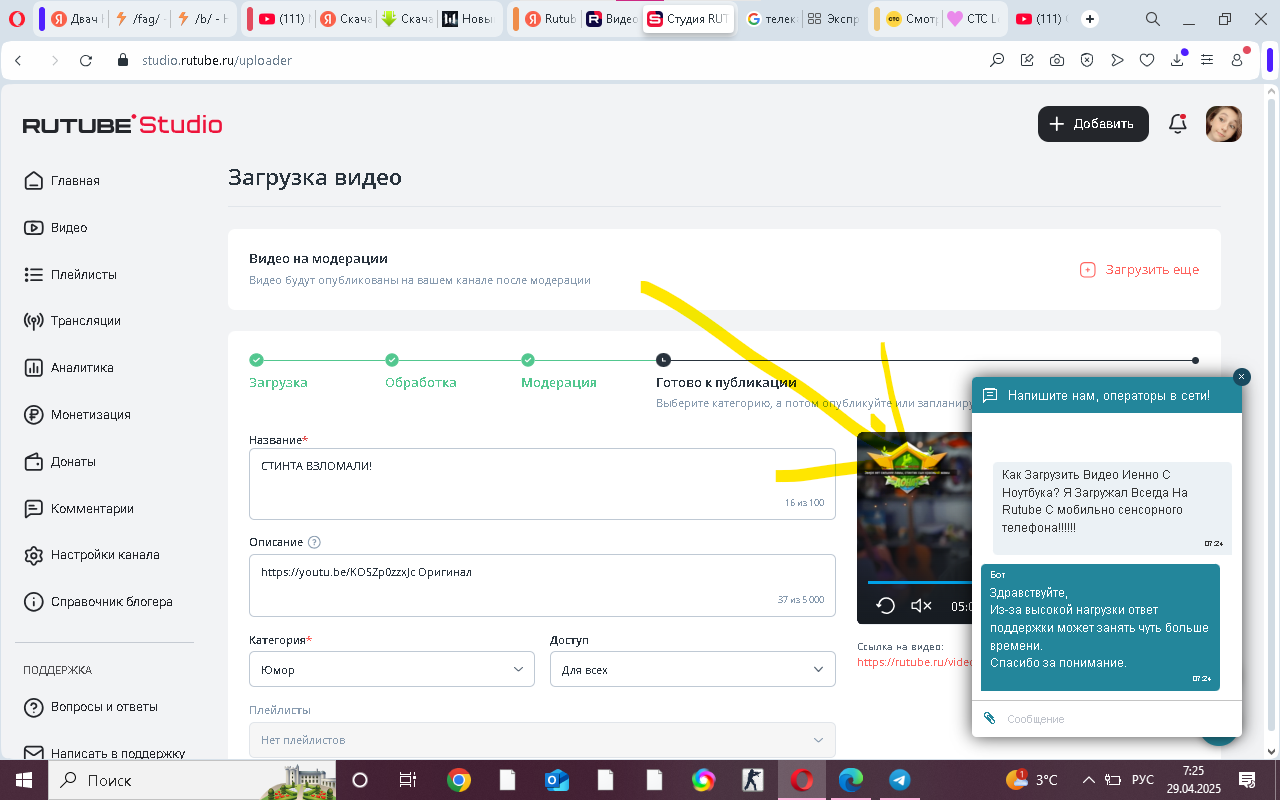Image resolution: width=1280 pixels, height=800 pixels.
Task: Click the Справочник блогера info icon
Action: [33, 602]
